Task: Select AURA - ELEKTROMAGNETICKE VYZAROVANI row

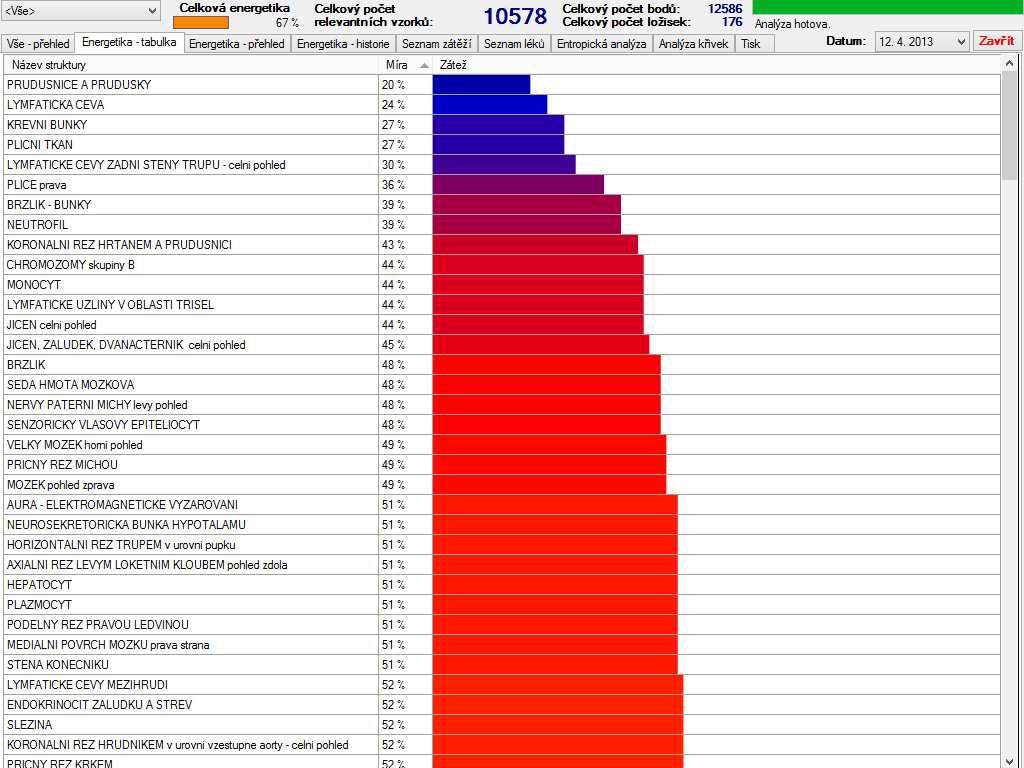Action: (502, 505)
